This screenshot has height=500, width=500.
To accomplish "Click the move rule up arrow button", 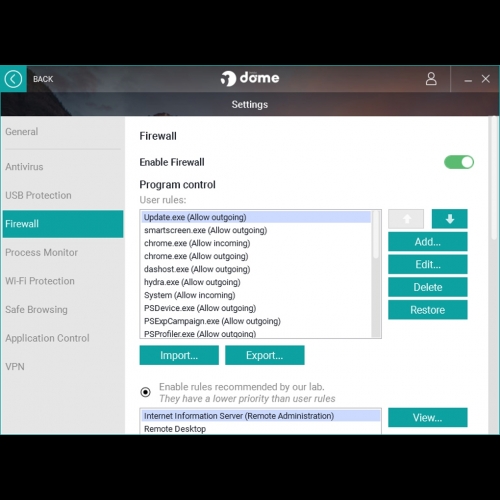I will coord(406,219).
